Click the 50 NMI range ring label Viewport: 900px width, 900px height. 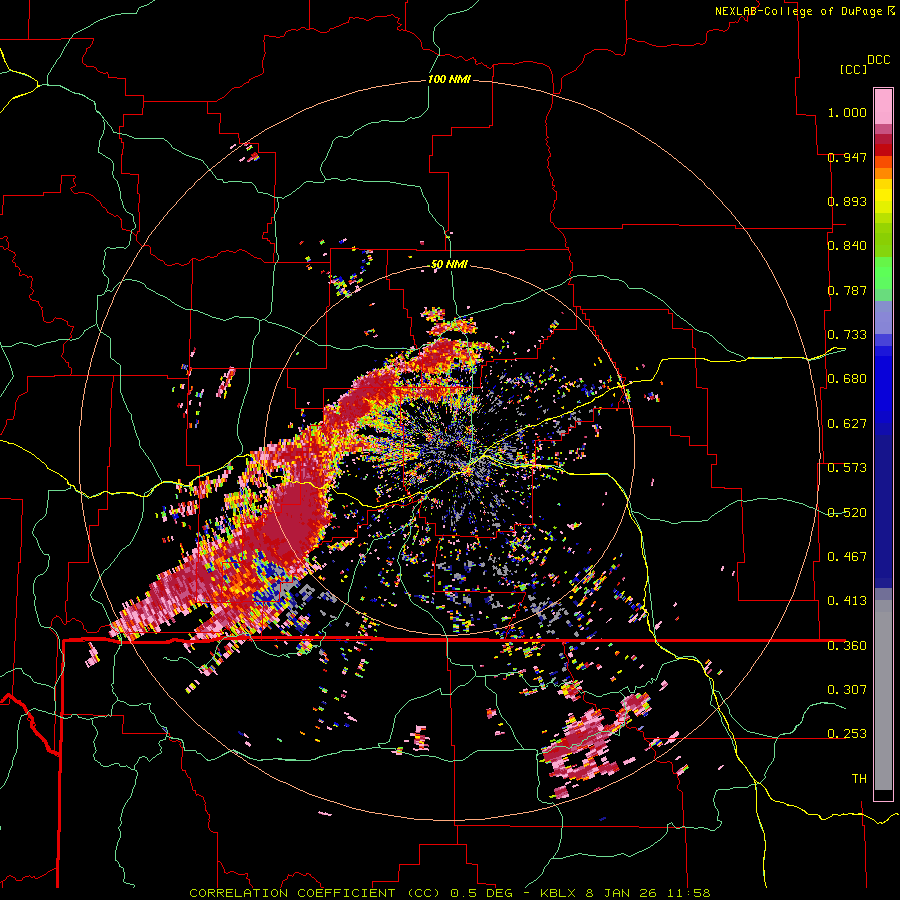pos(449,265)
